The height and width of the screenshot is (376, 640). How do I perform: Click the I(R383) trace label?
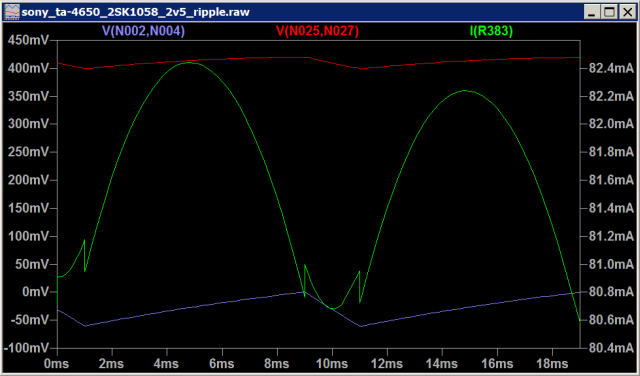pos(491,31)
